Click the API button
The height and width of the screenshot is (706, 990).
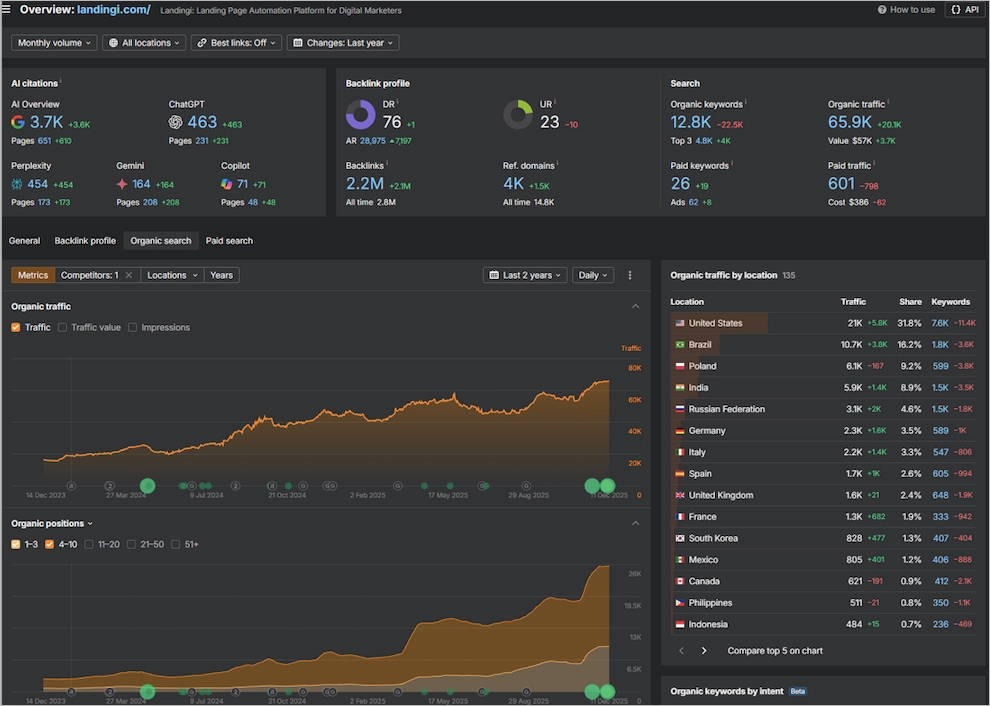point(964,9)
